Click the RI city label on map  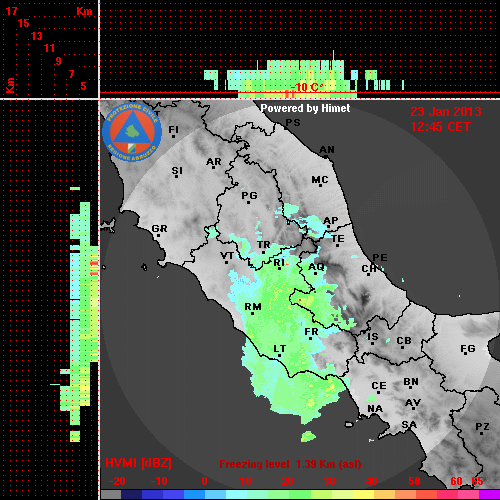(279, 263)
